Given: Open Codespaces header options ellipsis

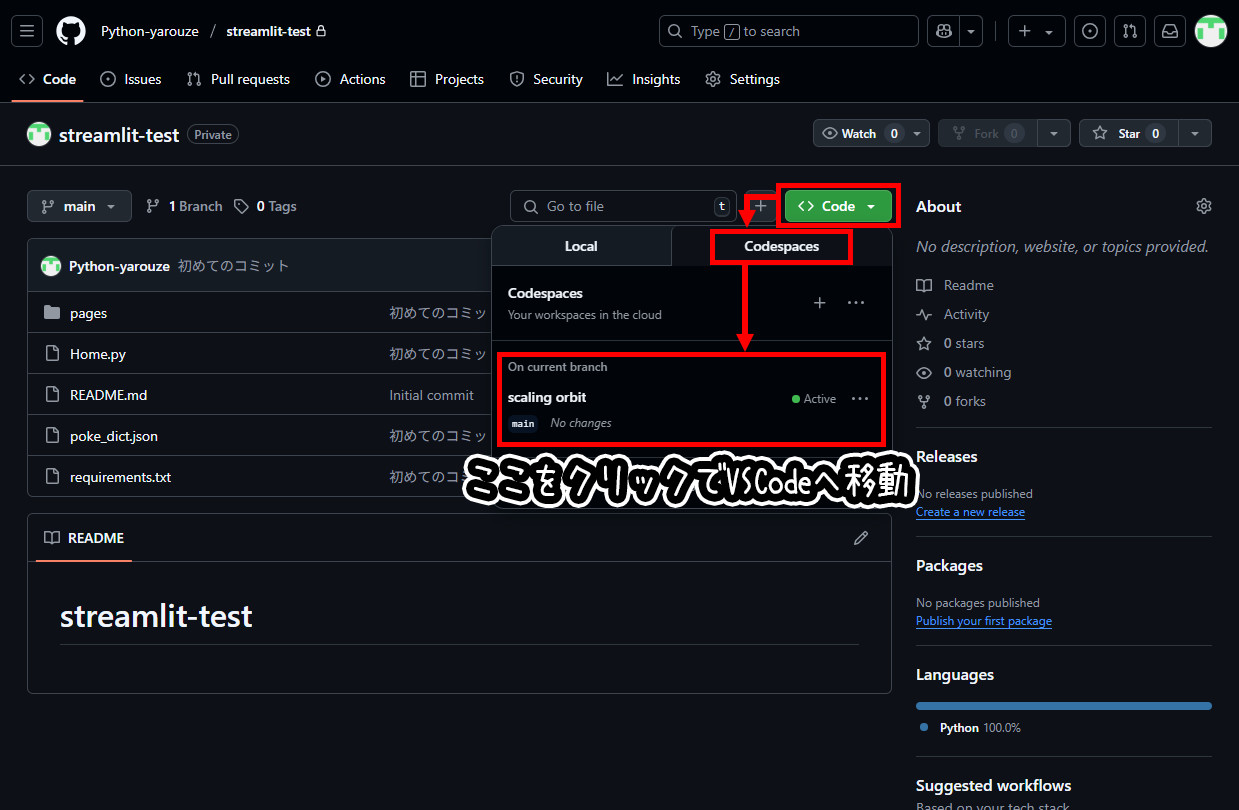Looking at the screenshot, I should [856, 302].
